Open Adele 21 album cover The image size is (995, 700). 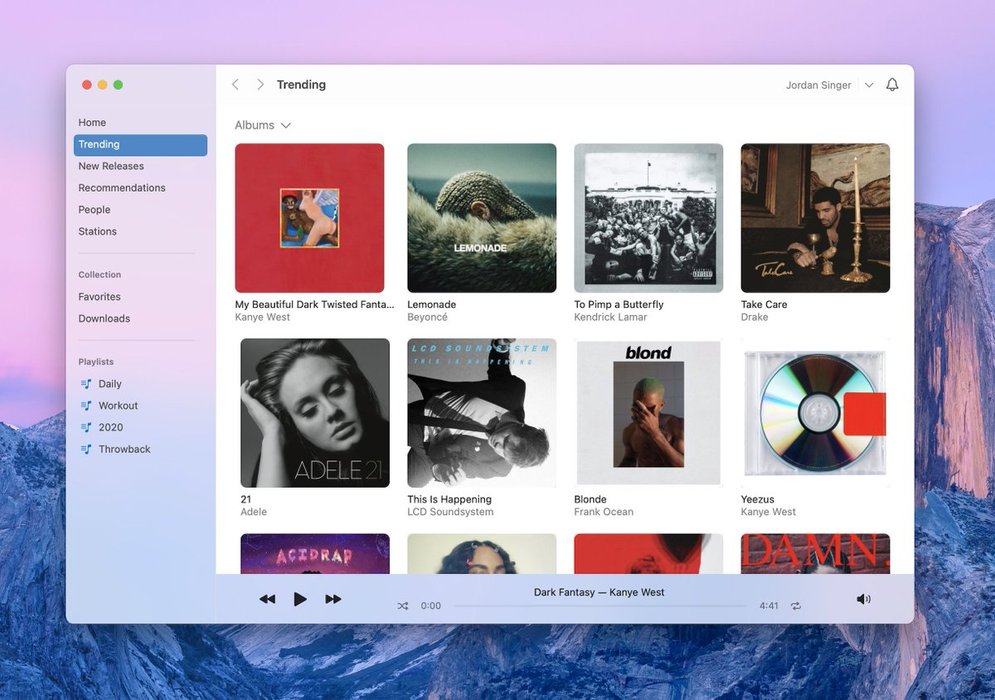(x=315, y=413)
